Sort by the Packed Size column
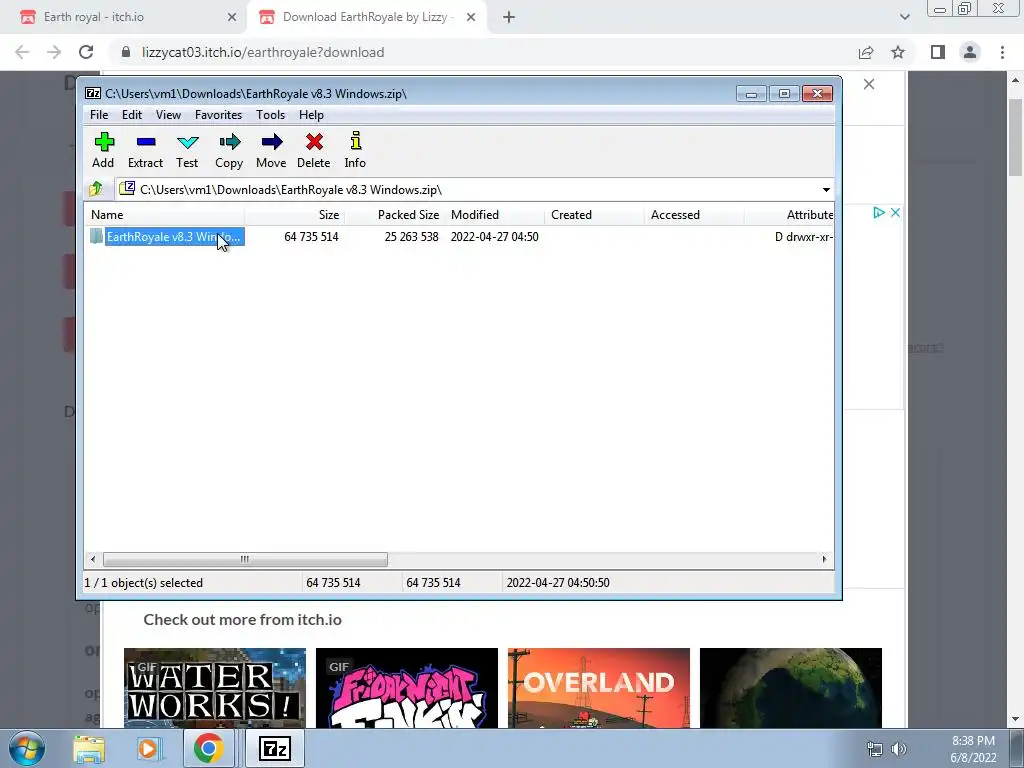This screenshot has height=768, width=1024. coord(394,215)
